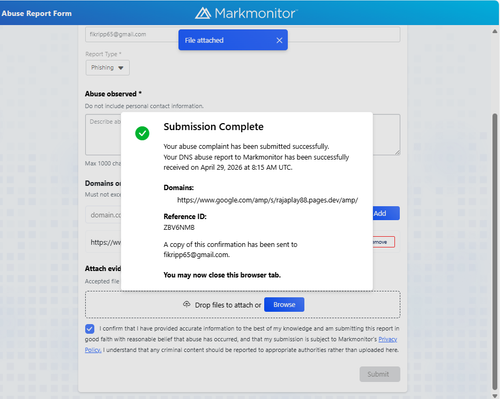Click the Abuse observed text area

point(243,135)
